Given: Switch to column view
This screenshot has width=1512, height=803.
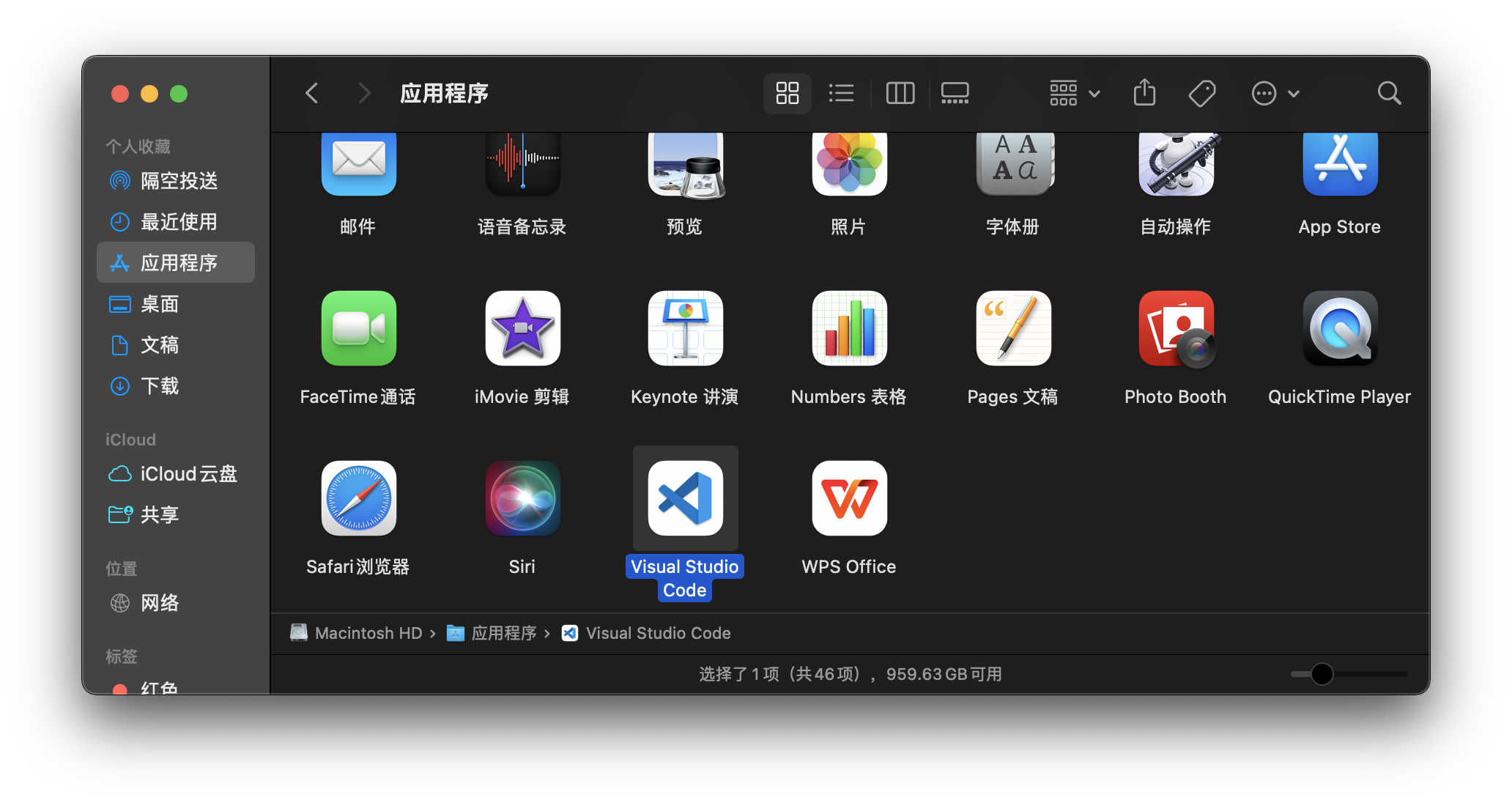Looking at the screenshot, I should [900, 93].
